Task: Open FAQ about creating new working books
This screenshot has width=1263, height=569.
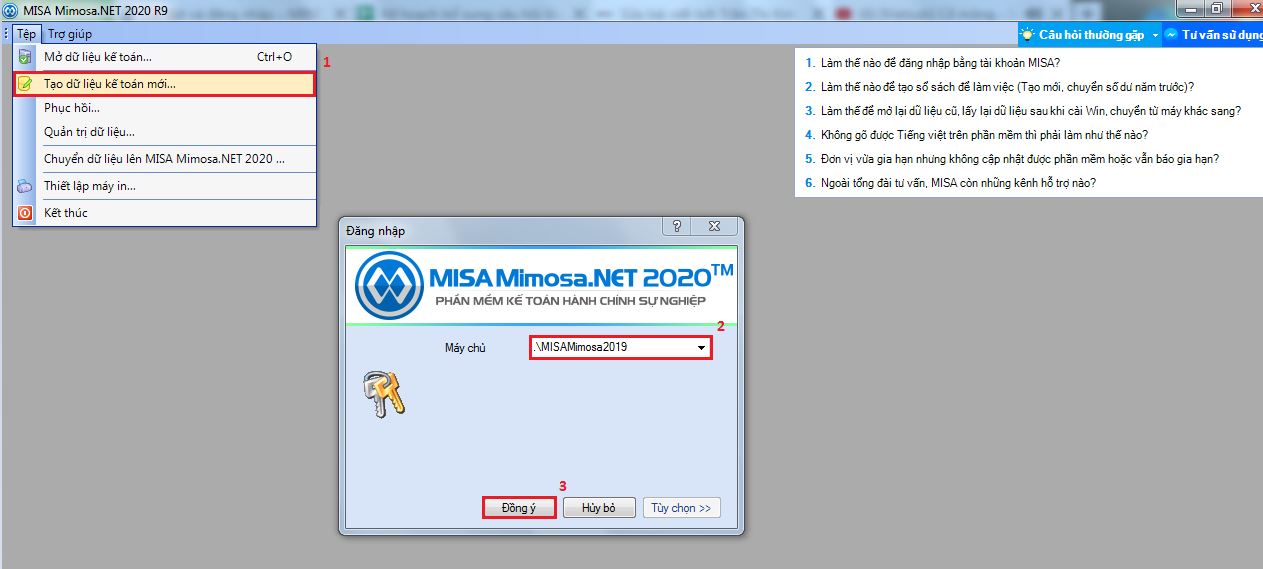Action: [1007, 86]
